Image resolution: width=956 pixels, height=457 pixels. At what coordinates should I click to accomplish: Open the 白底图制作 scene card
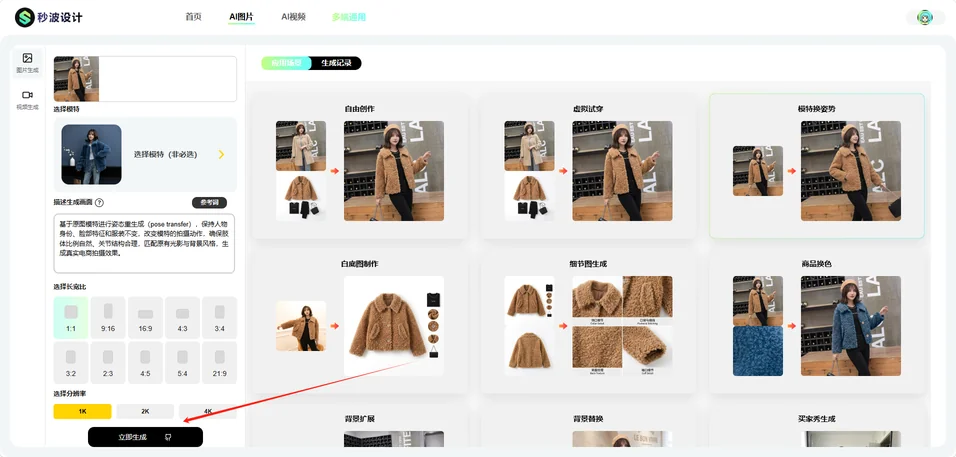click(360, 321)
